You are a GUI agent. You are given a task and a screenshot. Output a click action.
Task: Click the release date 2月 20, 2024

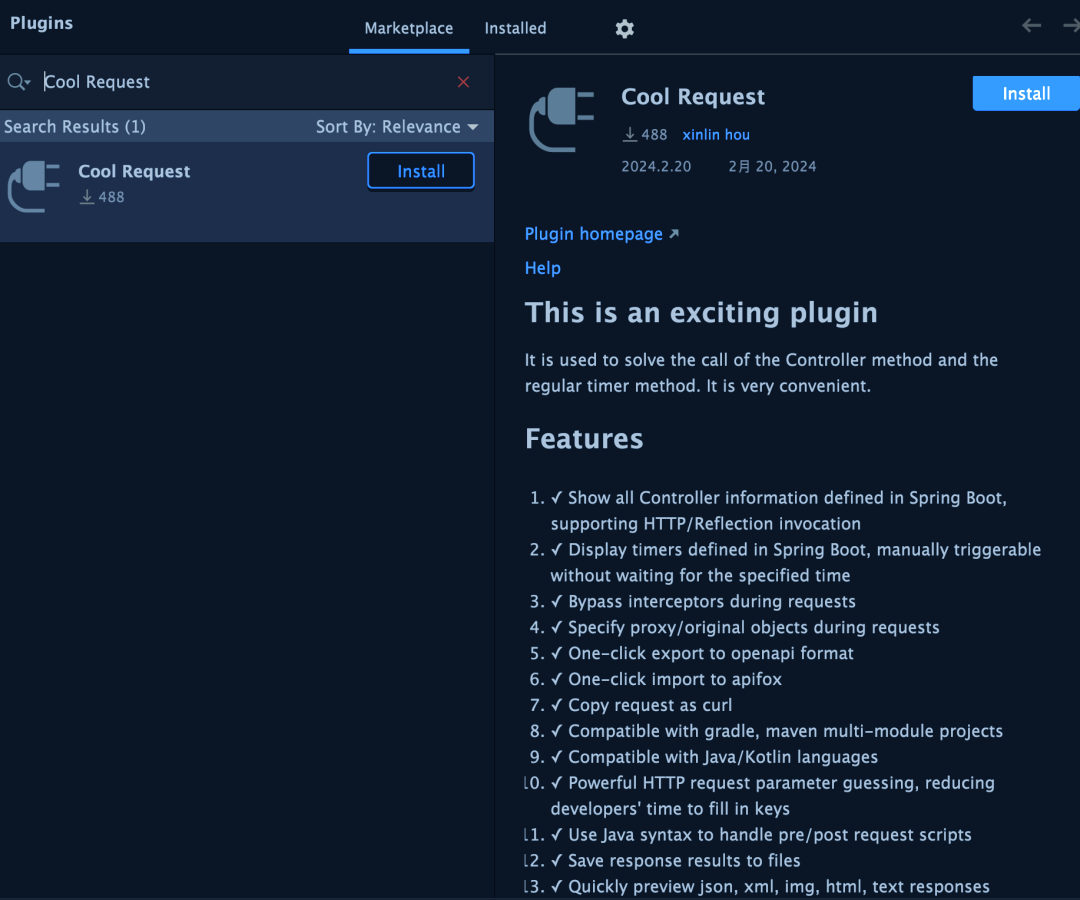coord(772,167)
